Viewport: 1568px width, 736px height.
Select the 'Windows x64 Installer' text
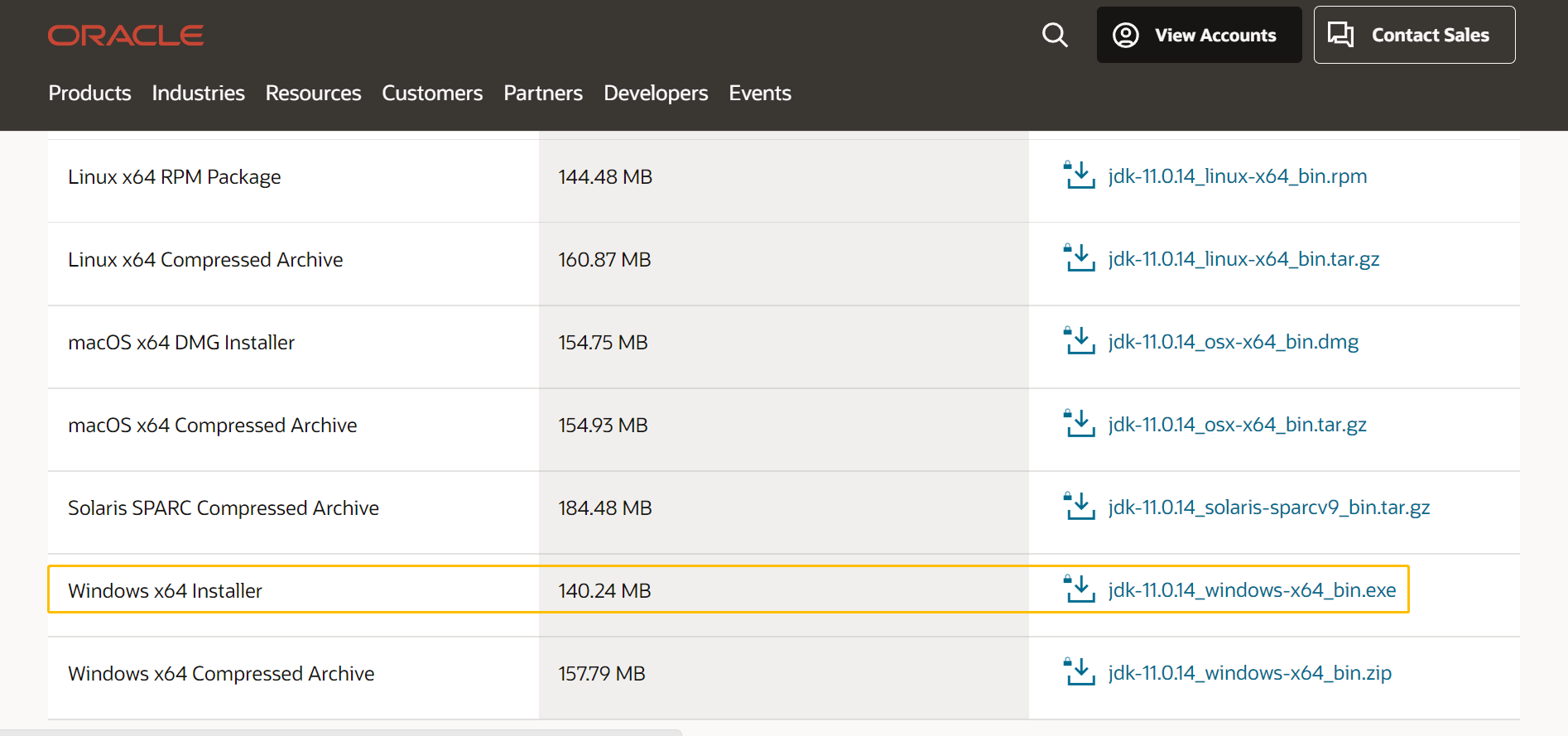click(x=165, y=591)
